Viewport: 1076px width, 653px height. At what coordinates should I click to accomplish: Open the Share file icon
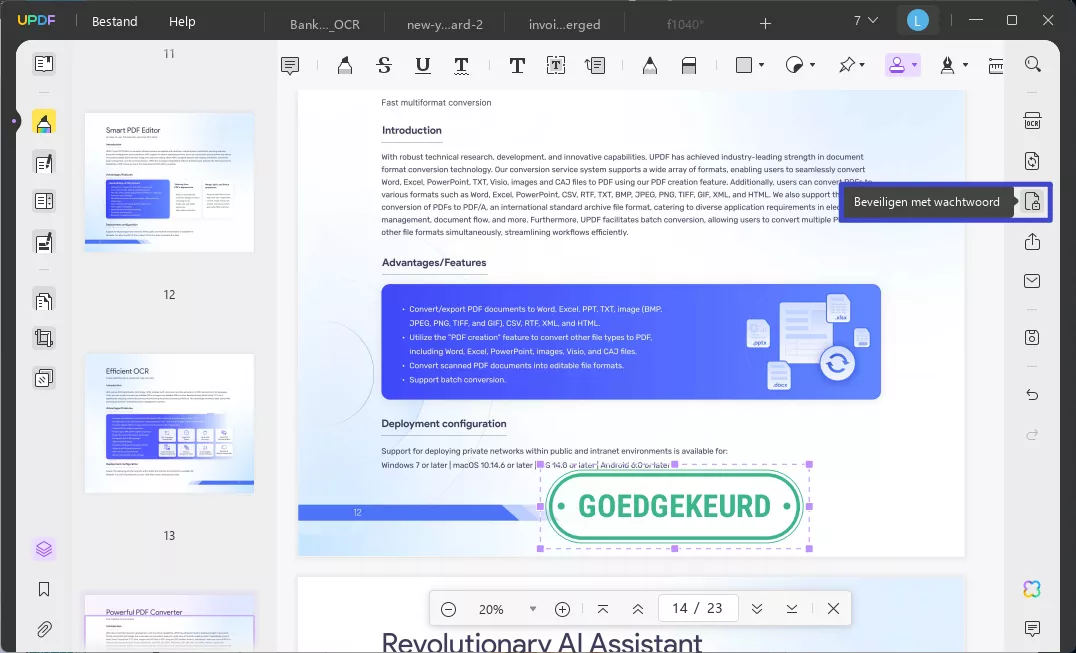(1032, 241)
